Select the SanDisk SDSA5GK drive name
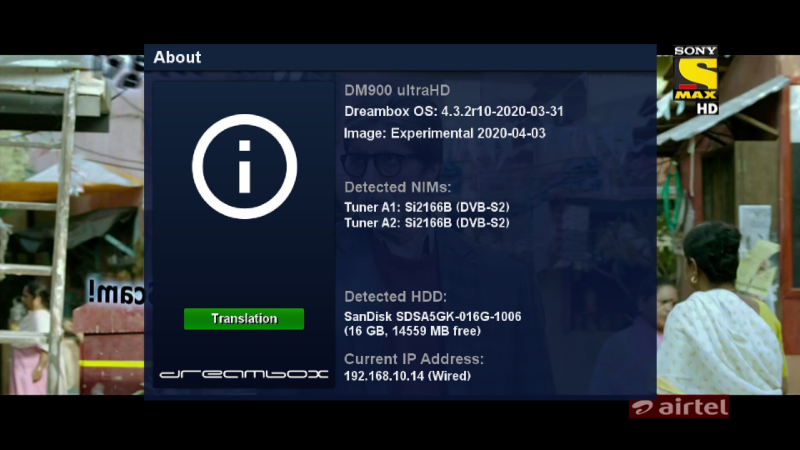The width and height of the screenshot is (800, 450). pos(432,317)
